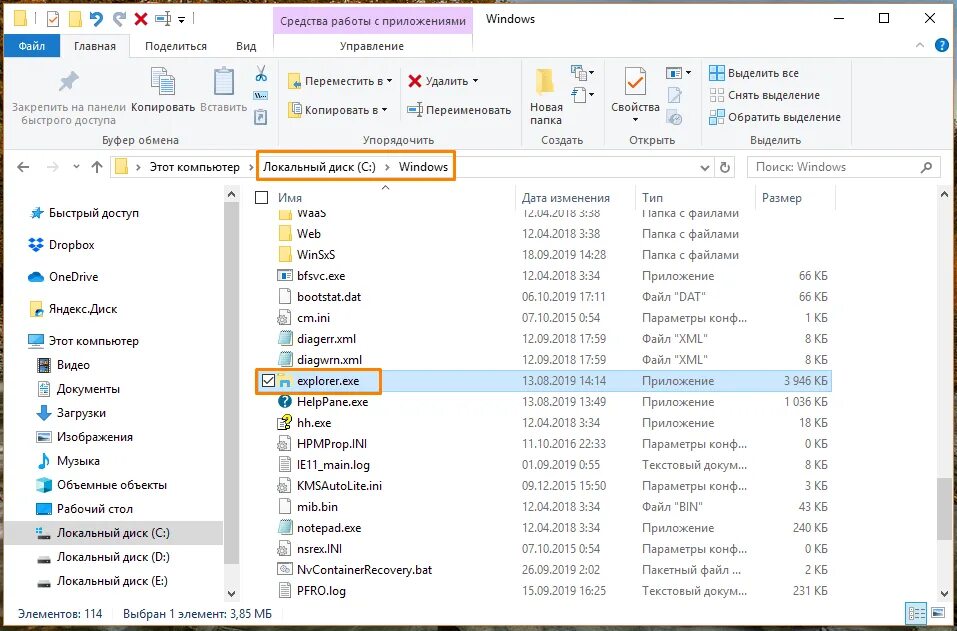957x631 pixels.
Task: Select Быстрый доступ in the navigation pane
Action: (93, 213)
